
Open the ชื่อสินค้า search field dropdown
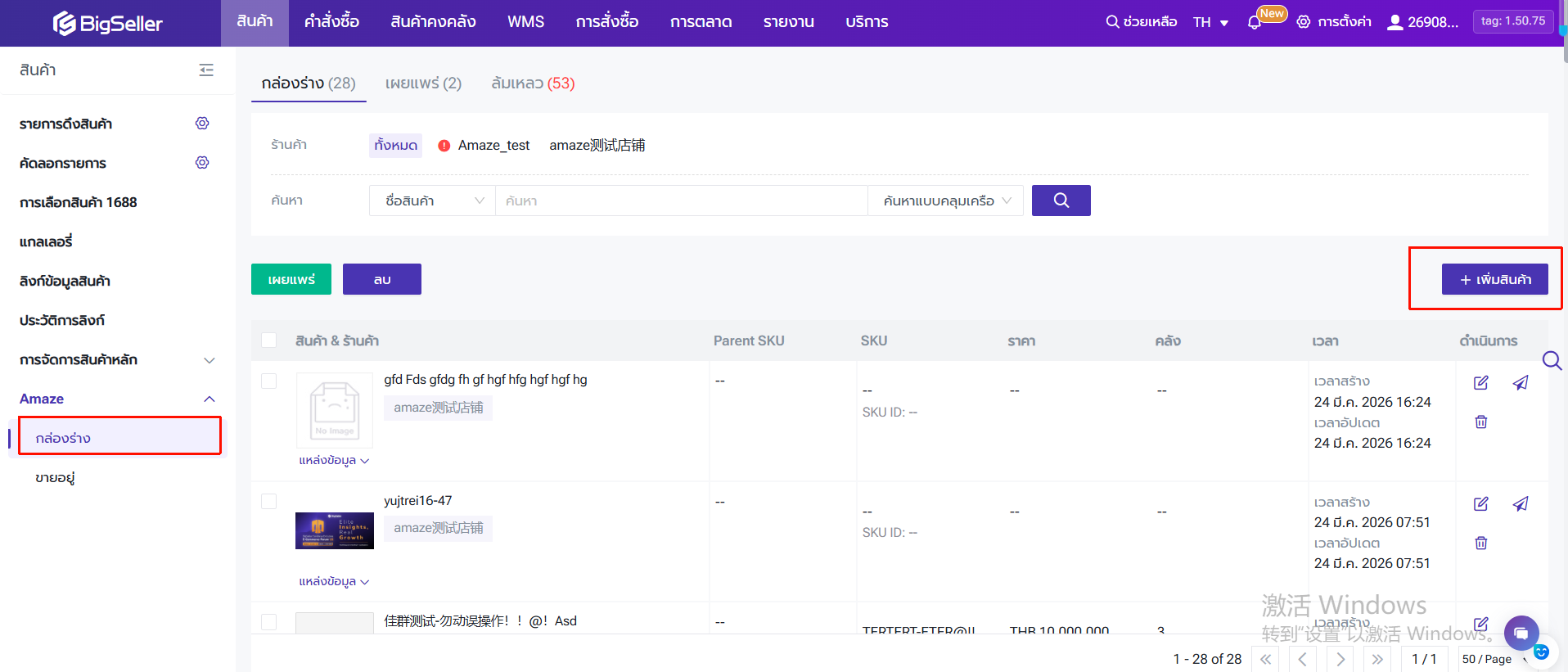click(x=432, y=201)
